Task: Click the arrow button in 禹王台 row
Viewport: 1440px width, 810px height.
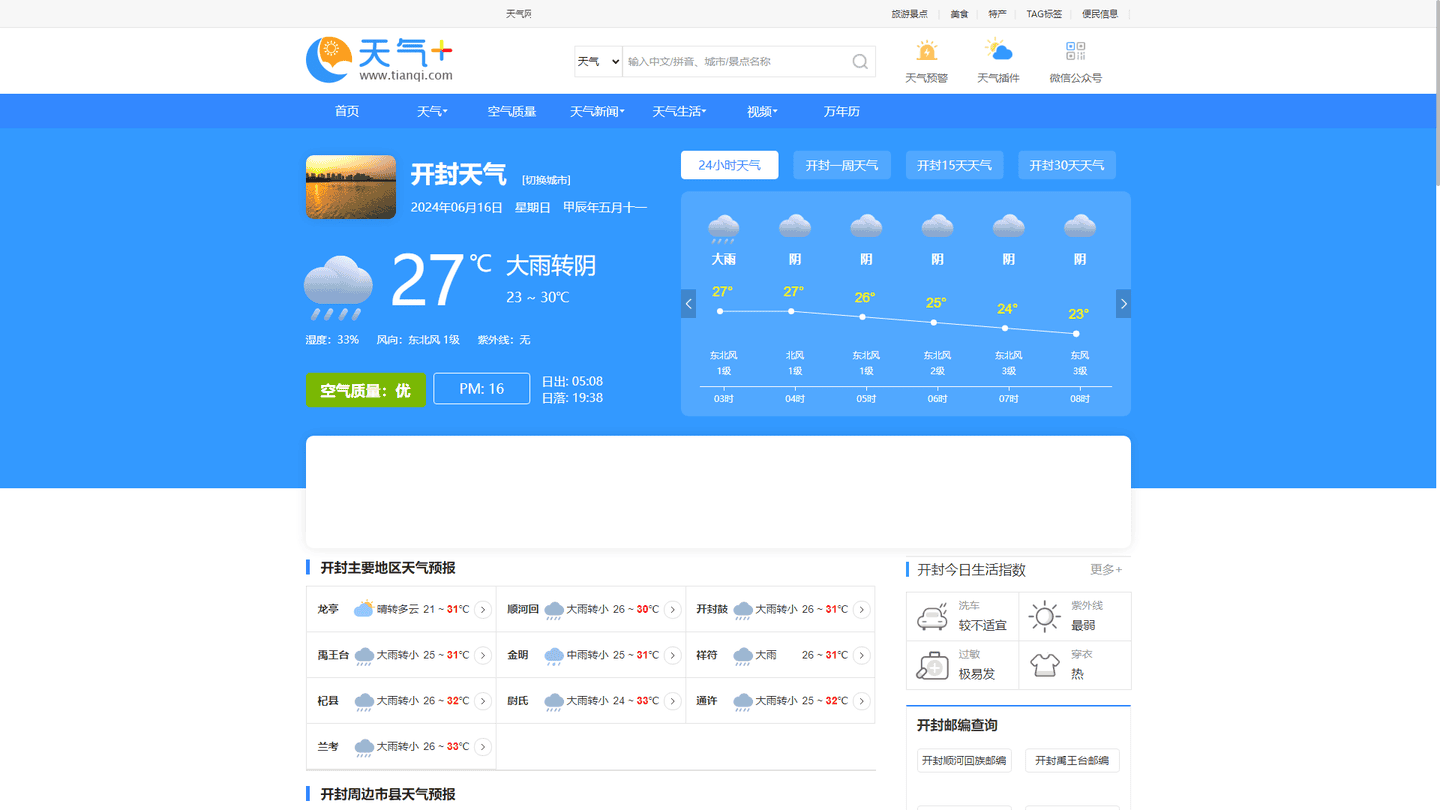Action: pyautogui.click(x=483, y=655)
